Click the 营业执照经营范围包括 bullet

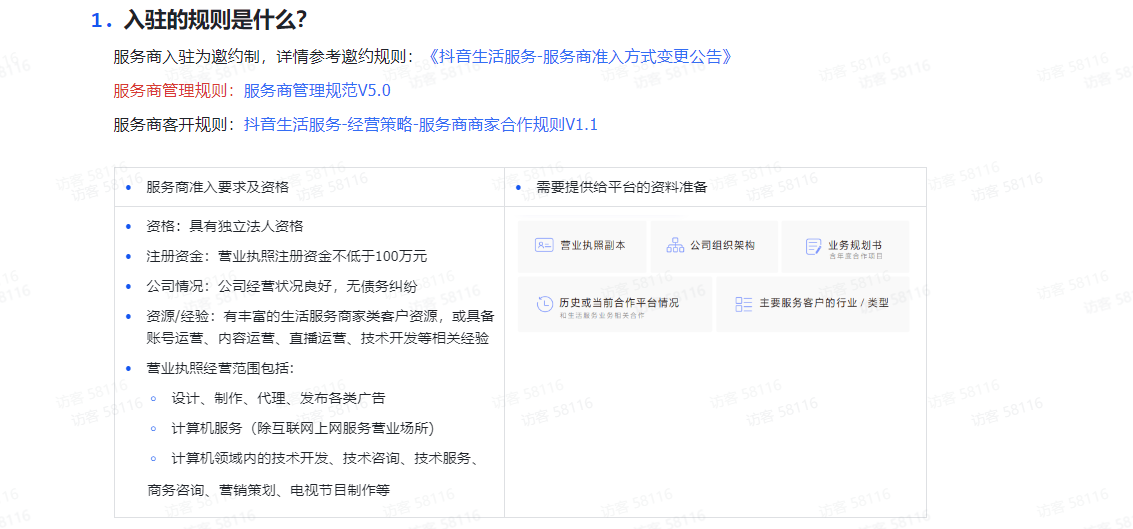coord(219,368)
